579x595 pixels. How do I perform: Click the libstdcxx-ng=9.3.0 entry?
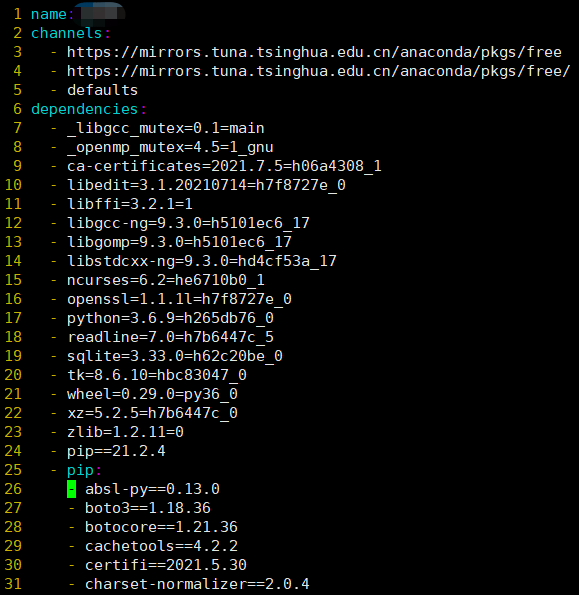coord(202,261)
